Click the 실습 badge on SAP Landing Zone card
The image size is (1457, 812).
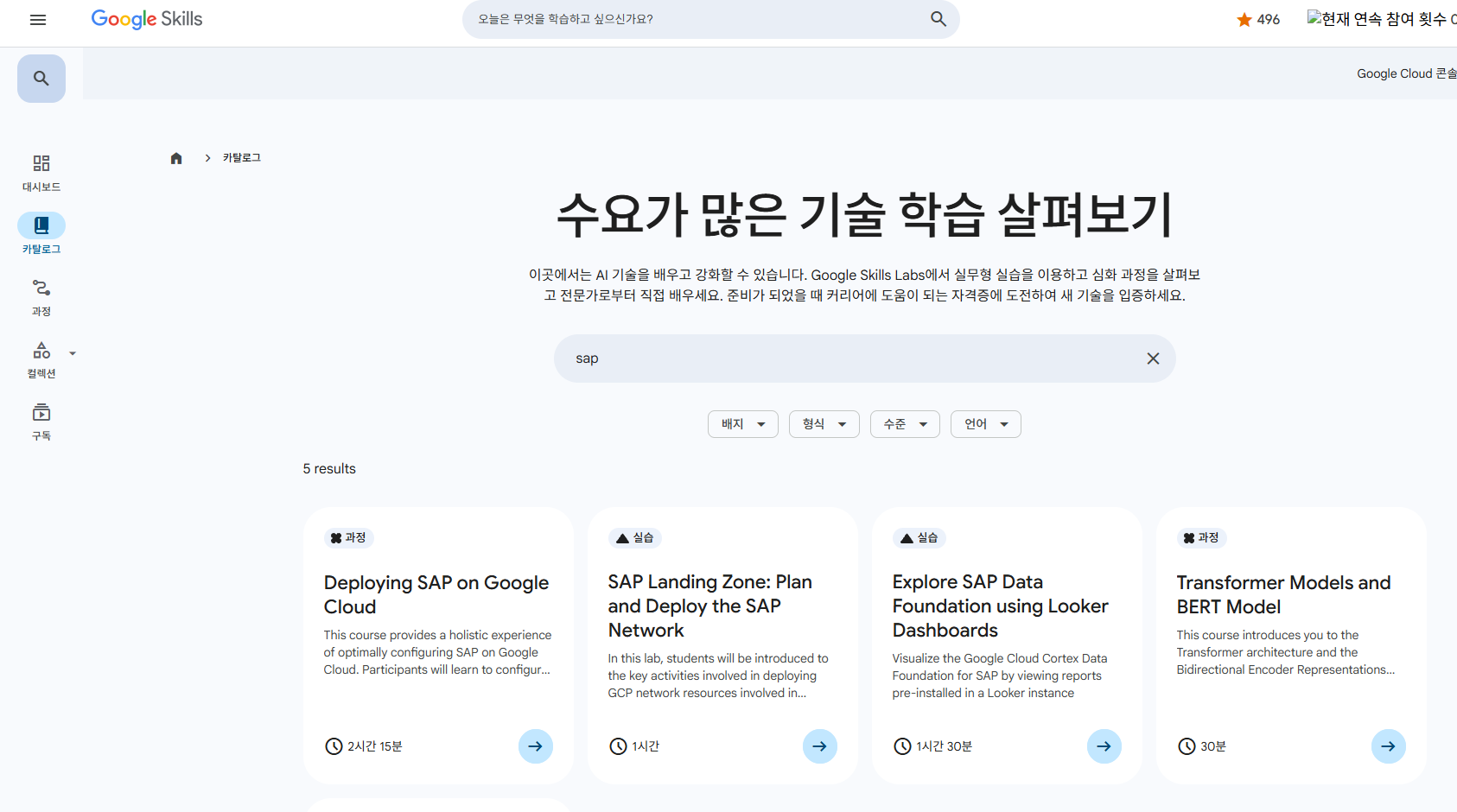click(x=634, y=538)
